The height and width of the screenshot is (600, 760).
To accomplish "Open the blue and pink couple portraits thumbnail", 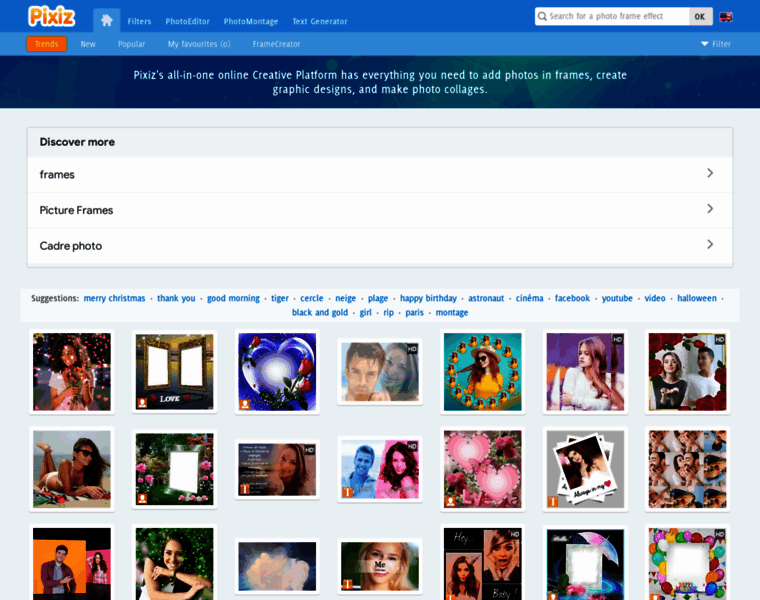I will pyautogui.click(x=380, y=469).
